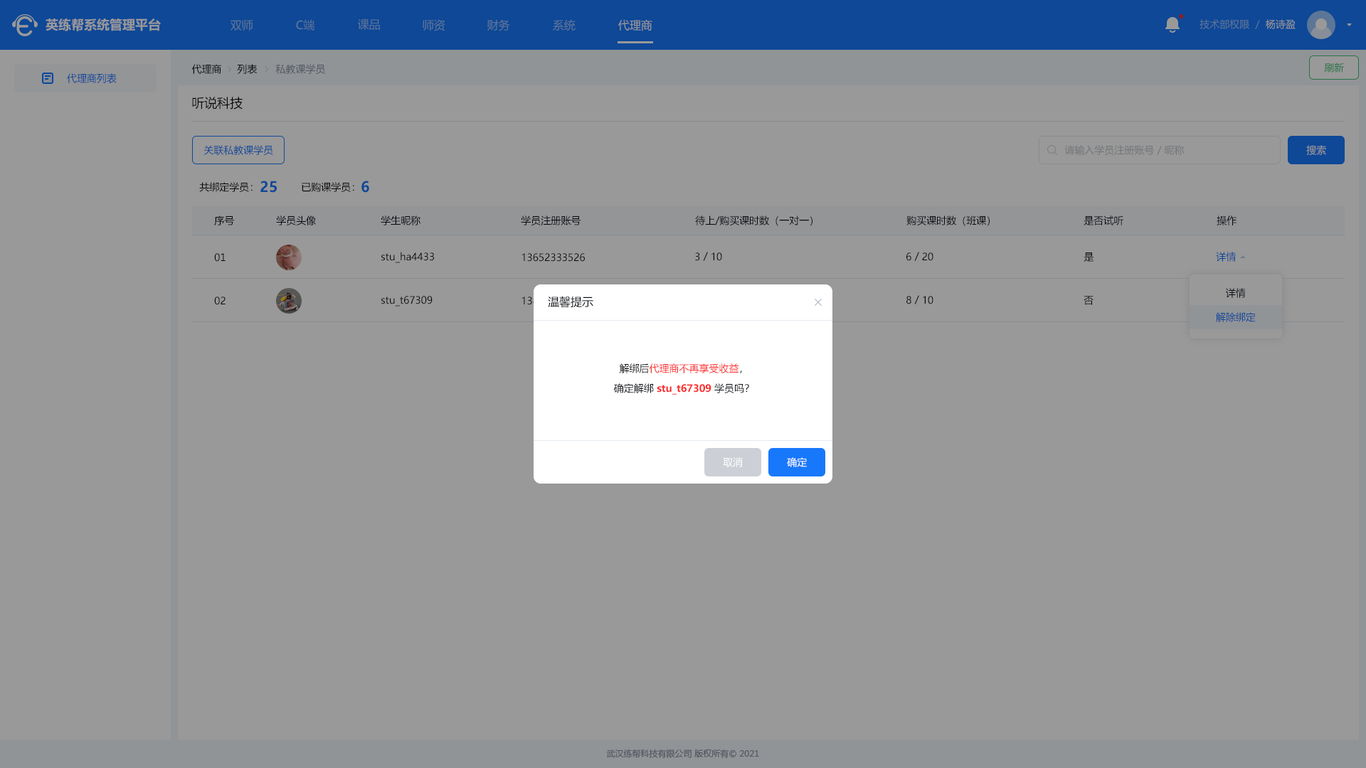This screenshot has width=1366, height=768.
Task: Click the account number 13652333526
Action: click(553, 257)
